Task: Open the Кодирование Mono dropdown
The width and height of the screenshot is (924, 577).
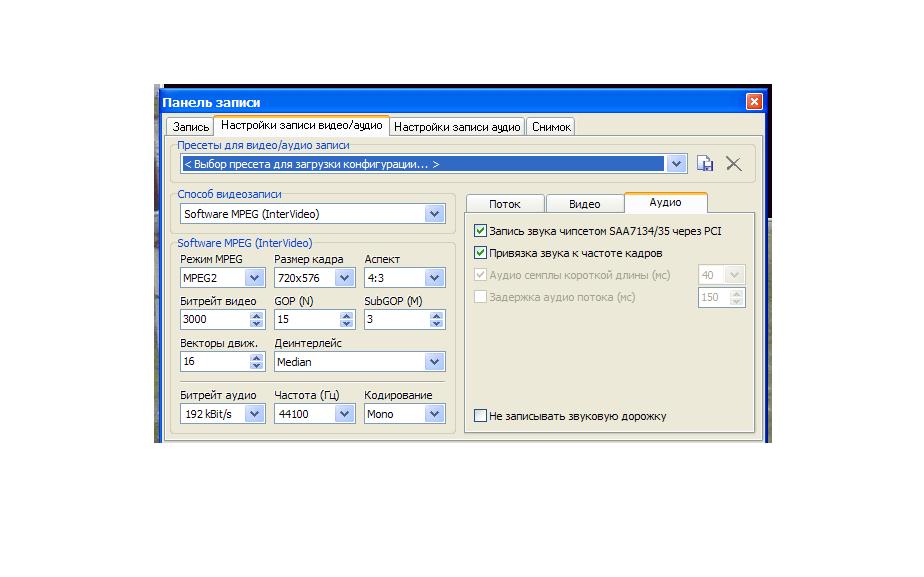Action: (434, 414)
